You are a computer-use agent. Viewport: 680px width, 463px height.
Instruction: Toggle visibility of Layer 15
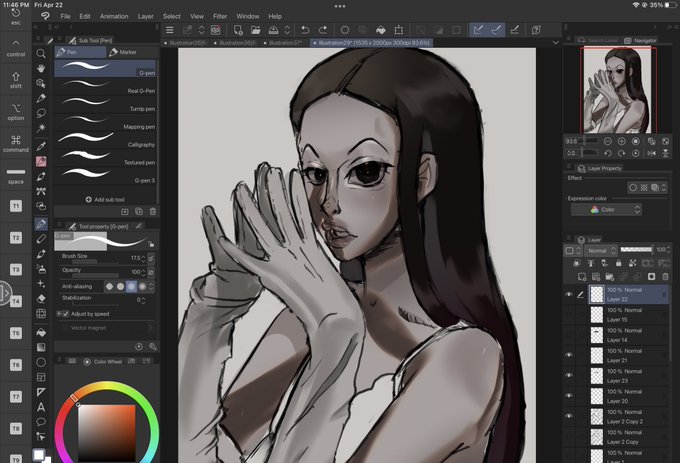[x=569, y=315]
